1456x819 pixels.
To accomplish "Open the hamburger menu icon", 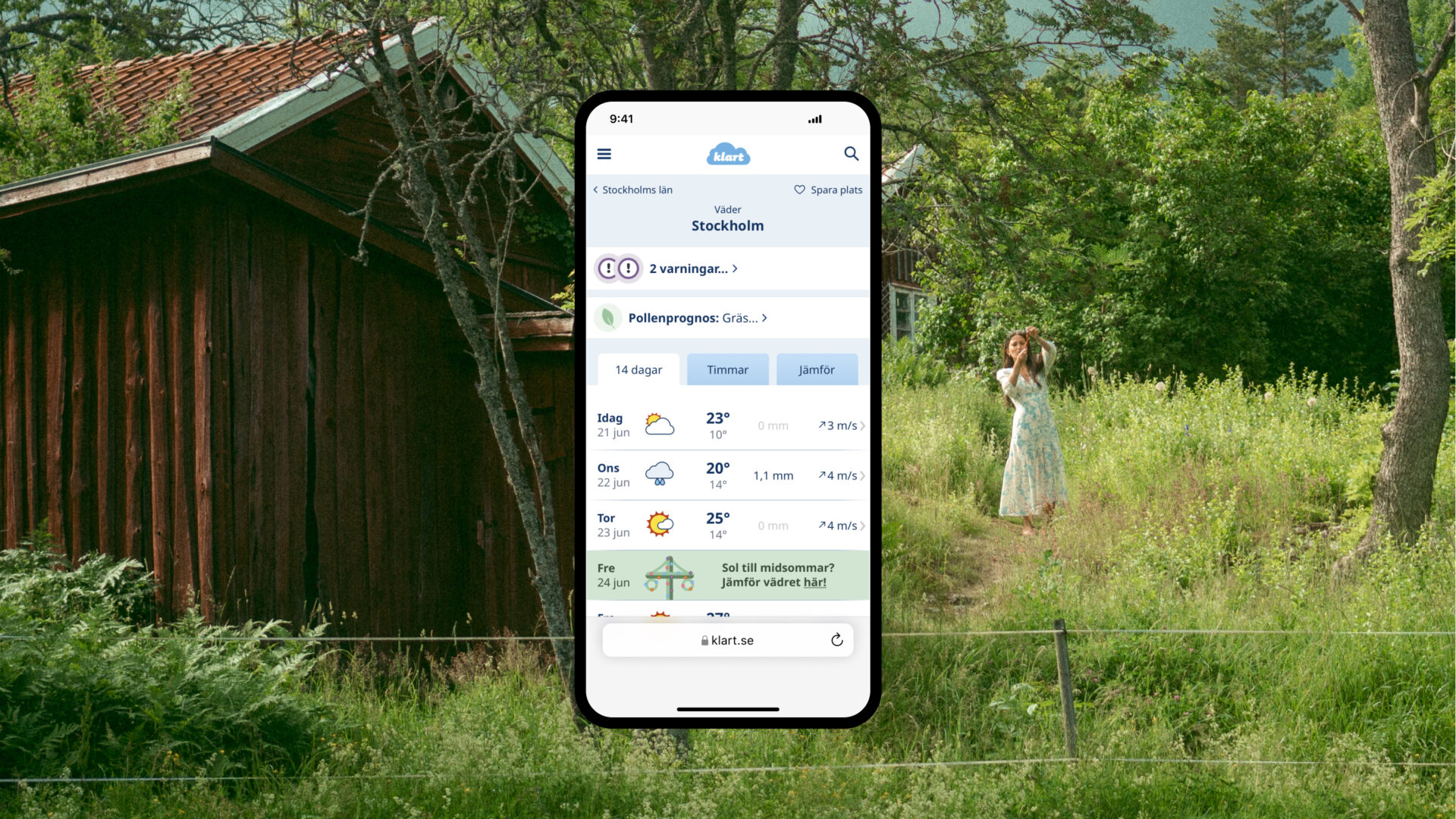I will click(604, 153).
